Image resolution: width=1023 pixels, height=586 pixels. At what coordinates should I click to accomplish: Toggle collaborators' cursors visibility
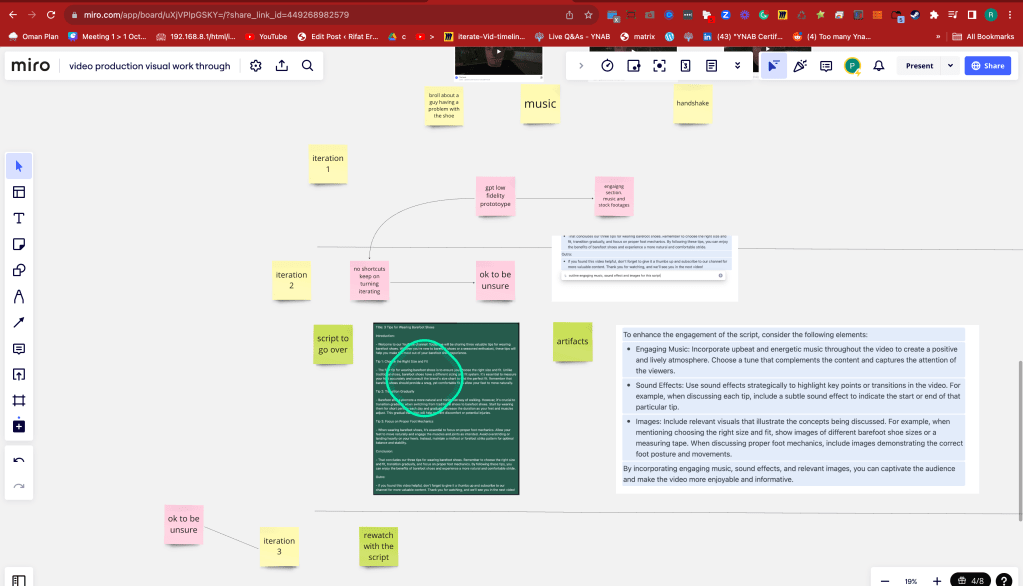773,66
